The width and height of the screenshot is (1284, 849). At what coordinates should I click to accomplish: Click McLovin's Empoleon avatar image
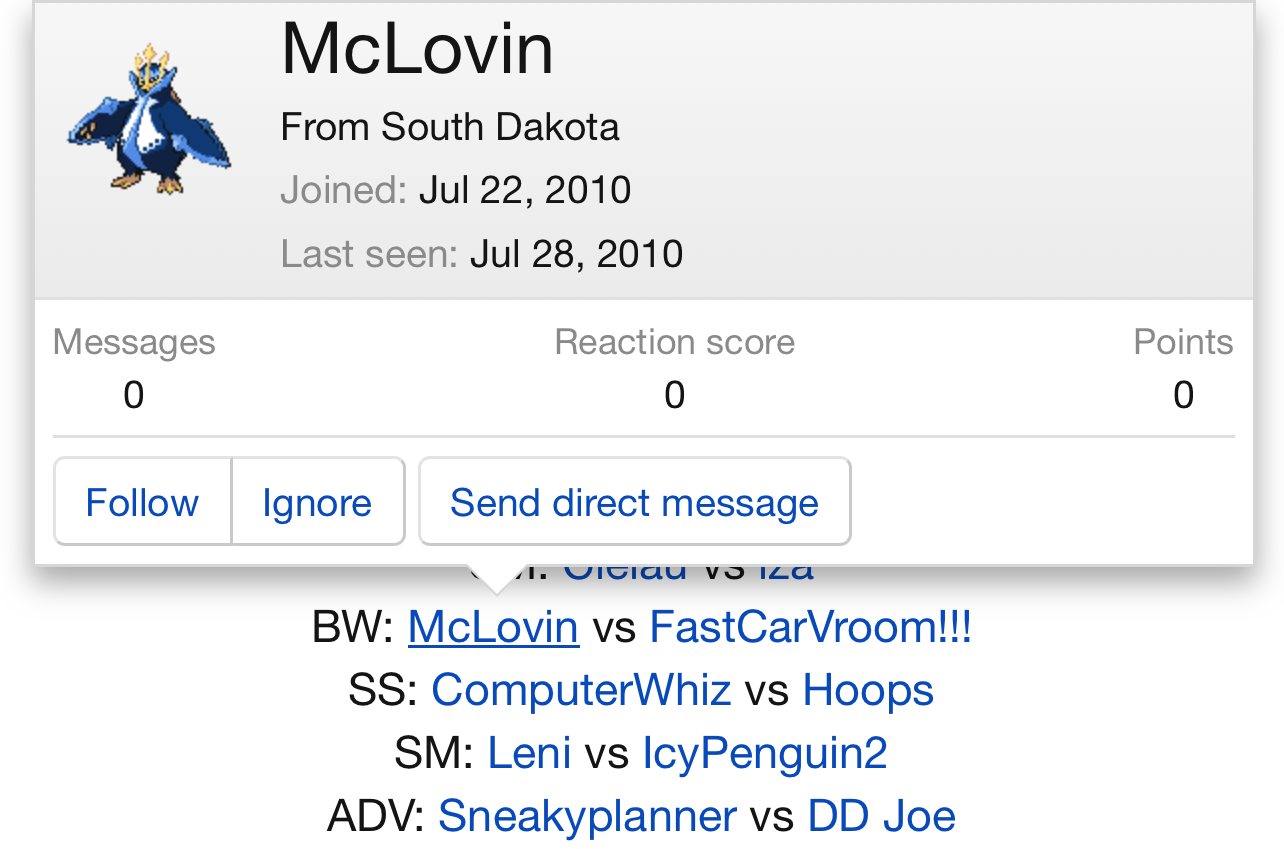(x=150, y=118)
